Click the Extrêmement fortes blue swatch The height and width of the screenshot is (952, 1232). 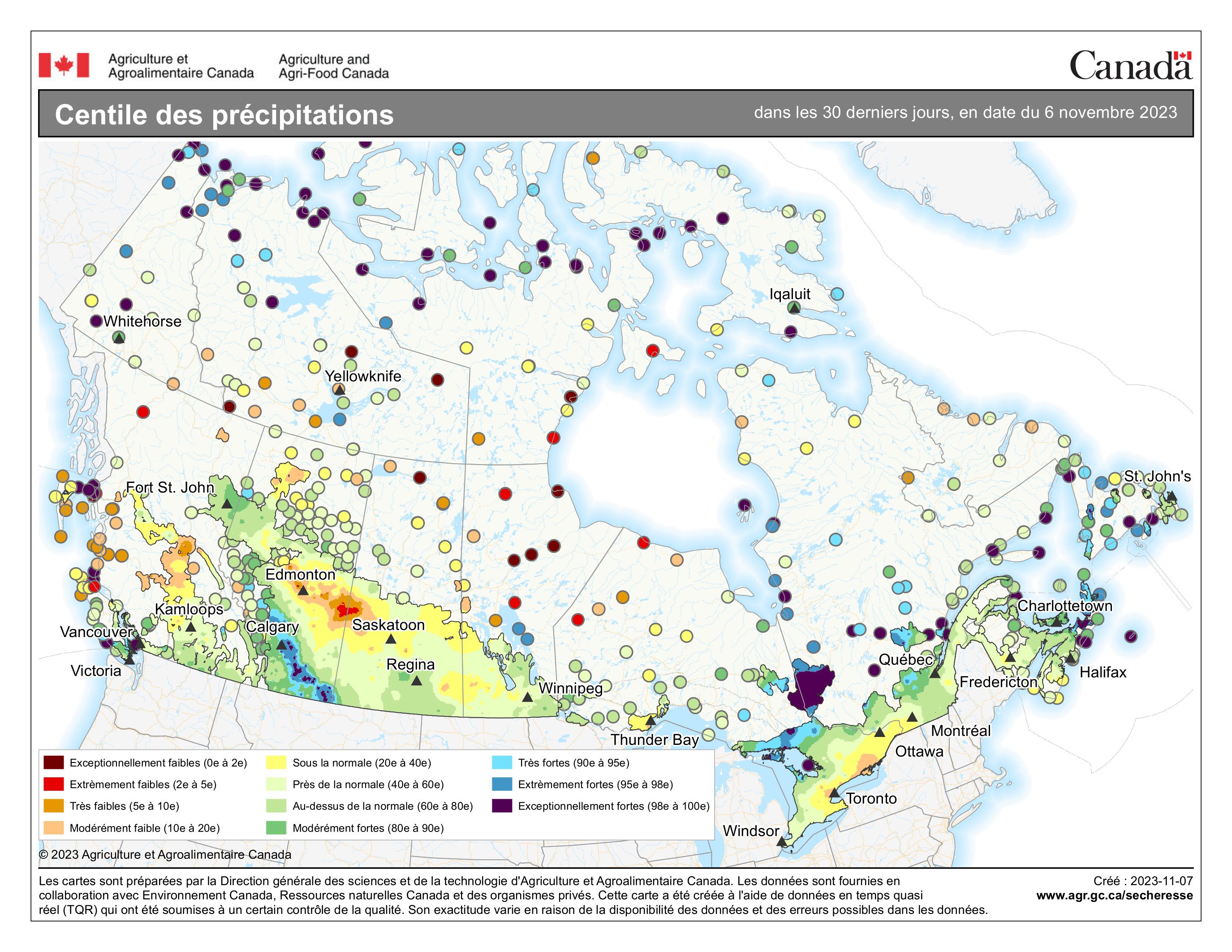coord(502,784)
